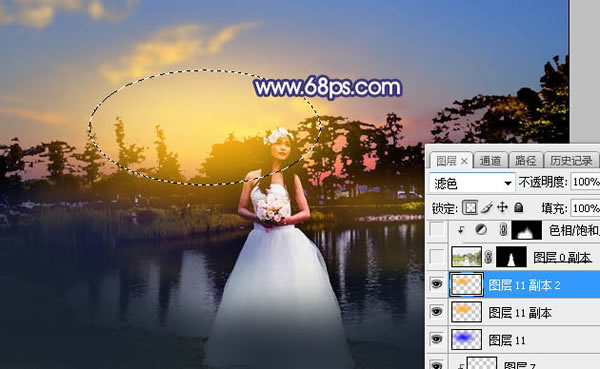Select the 图层 11 副本 layer name
Image resolution: width=600 pixels, height=369 pixels.
pos(520,313)
